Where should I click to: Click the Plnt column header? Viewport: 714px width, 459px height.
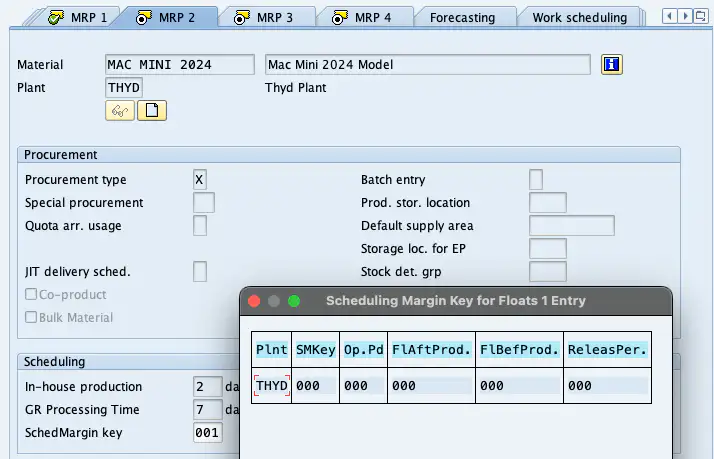coord(271,350)
